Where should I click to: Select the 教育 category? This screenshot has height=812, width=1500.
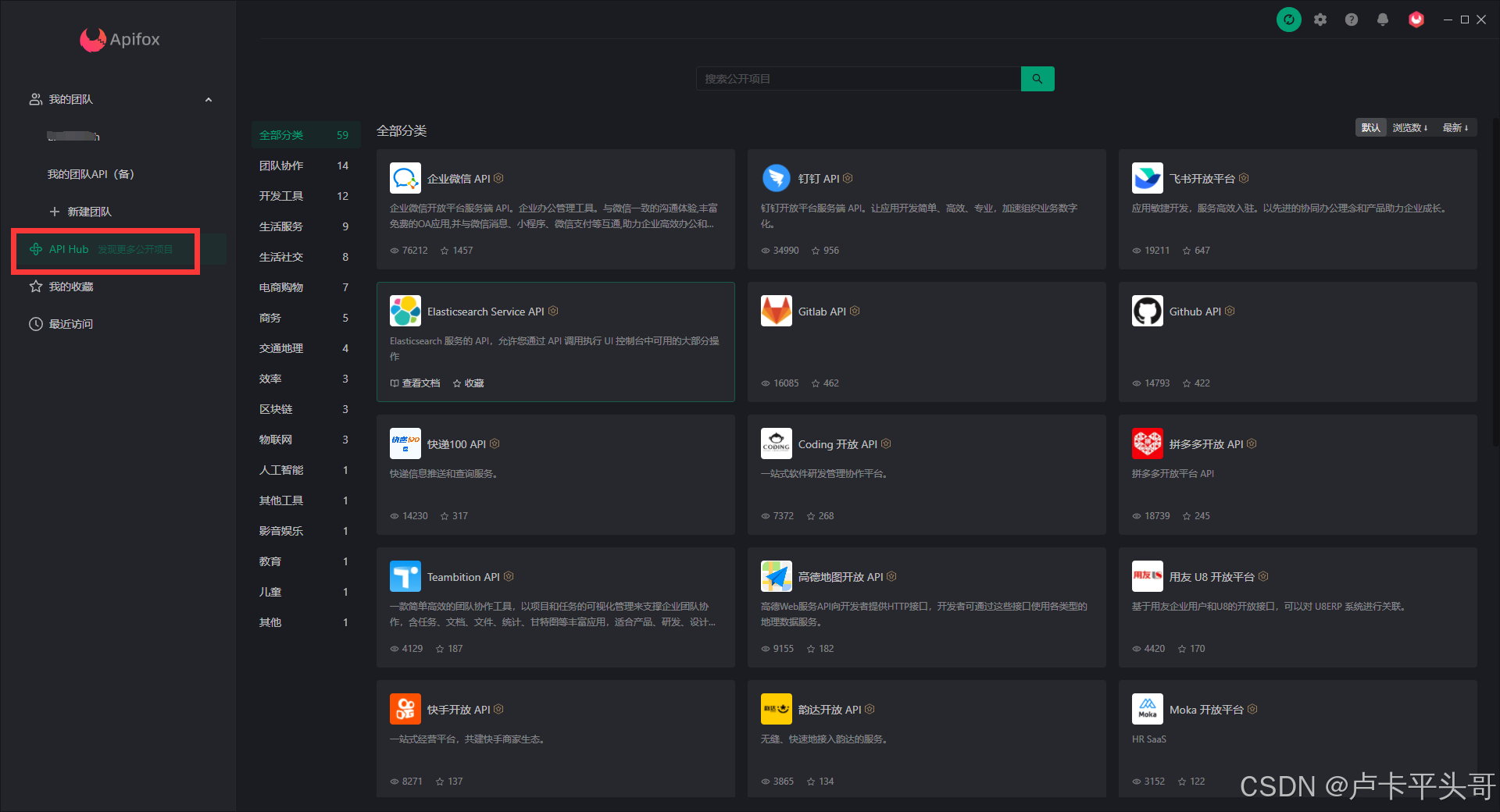(305, 561)
